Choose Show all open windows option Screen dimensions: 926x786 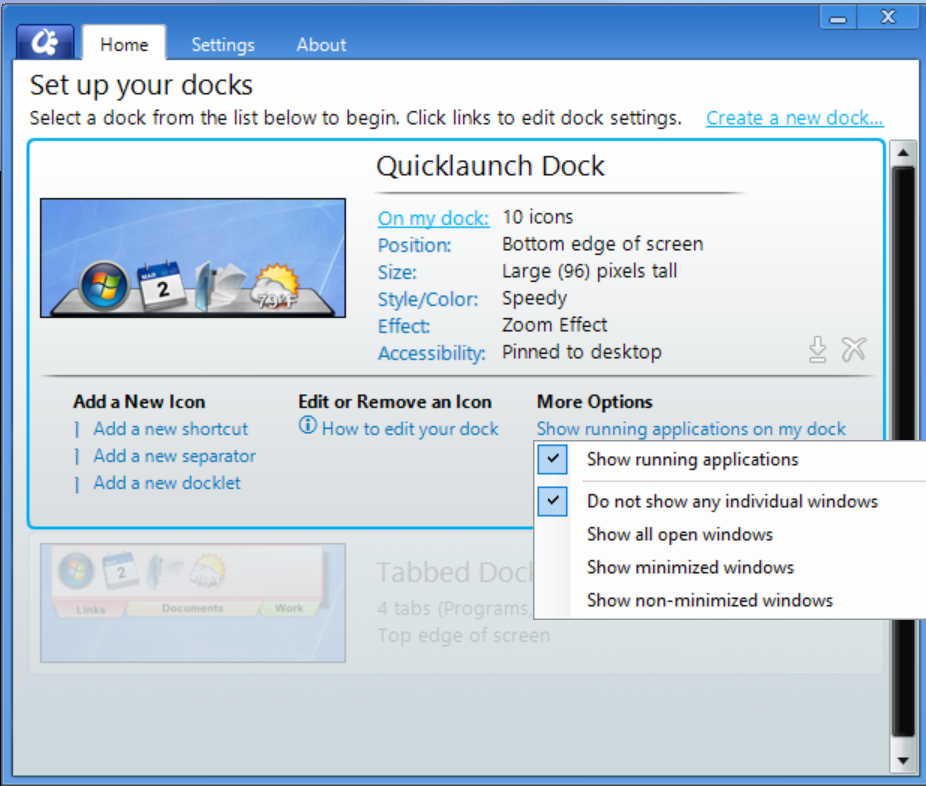pyautogui.click(x=679, y=534)
